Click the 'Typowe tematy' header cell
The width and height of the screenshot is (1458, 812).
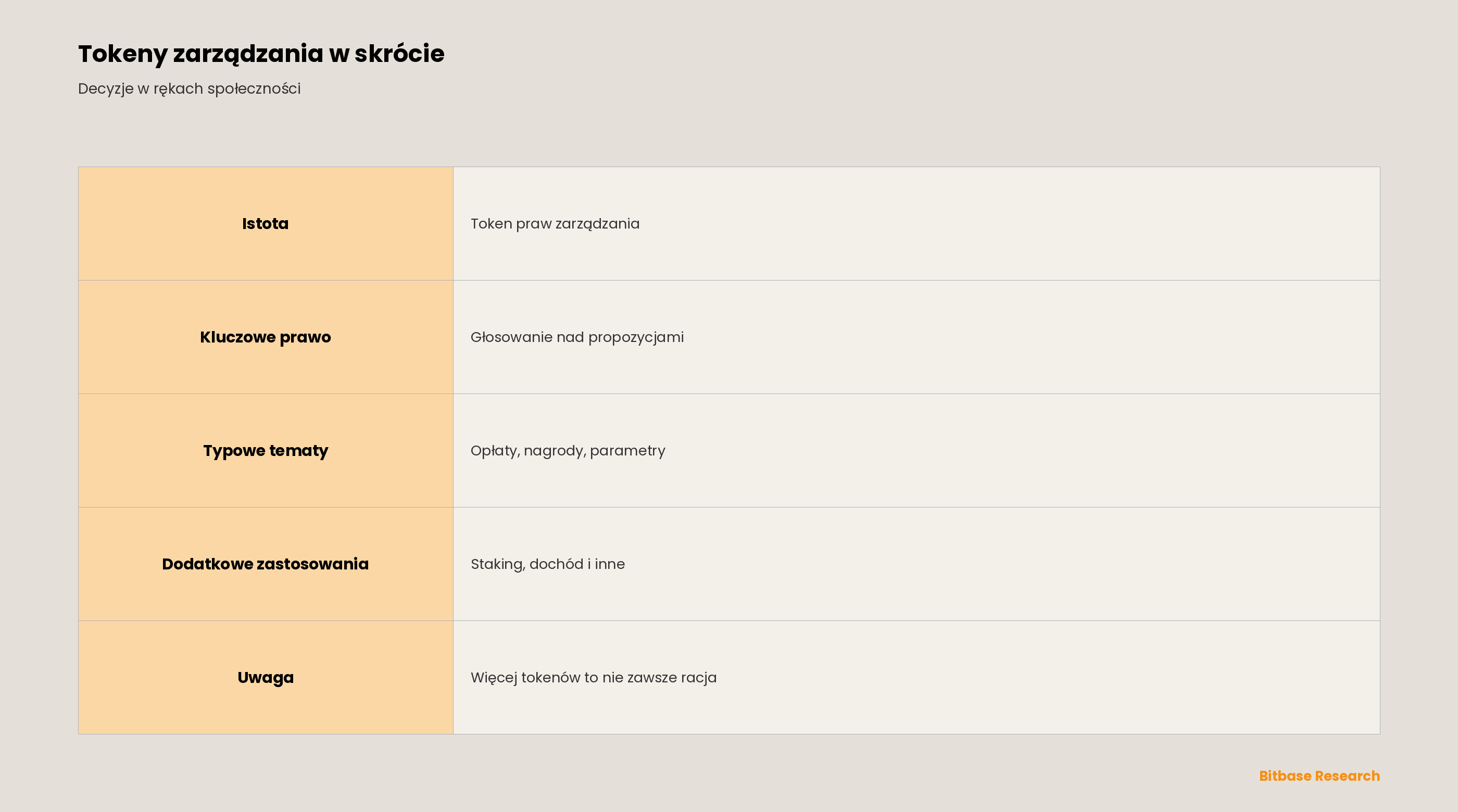pyautogui.click(x=266, y=450)
